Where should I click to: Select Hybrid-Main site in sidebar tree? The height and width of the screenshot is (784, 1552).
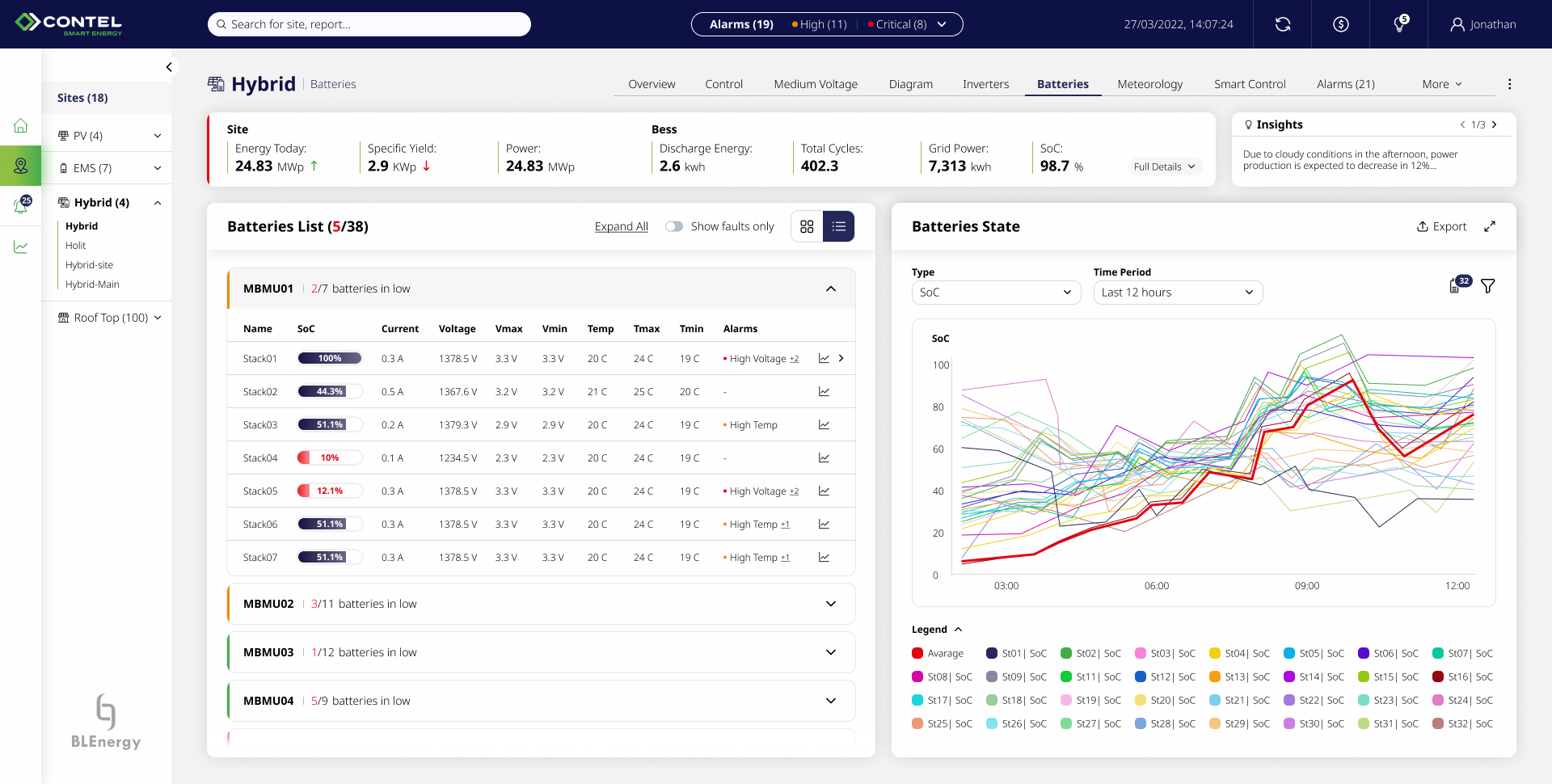92,285
